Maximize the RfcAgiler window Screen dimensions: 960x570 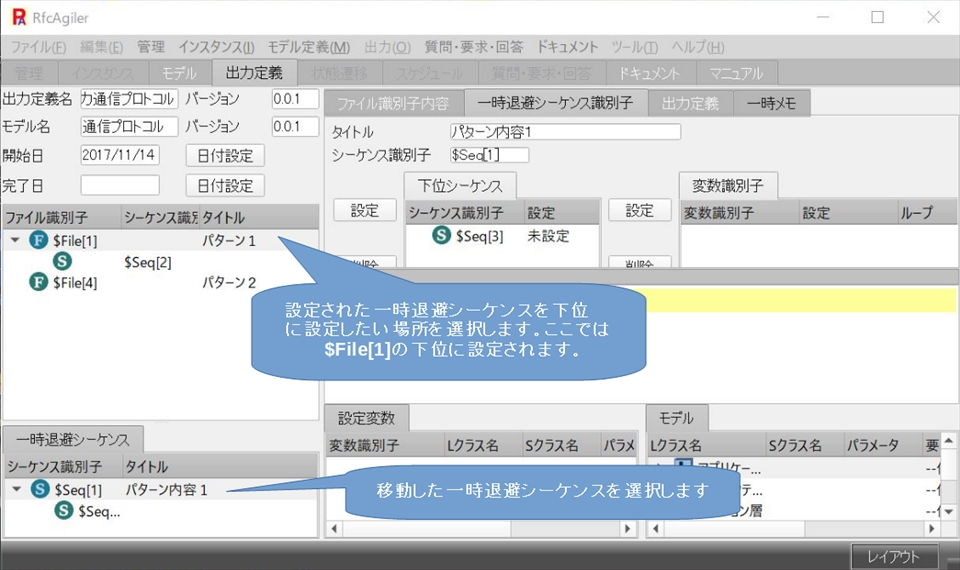click(877, 17)
